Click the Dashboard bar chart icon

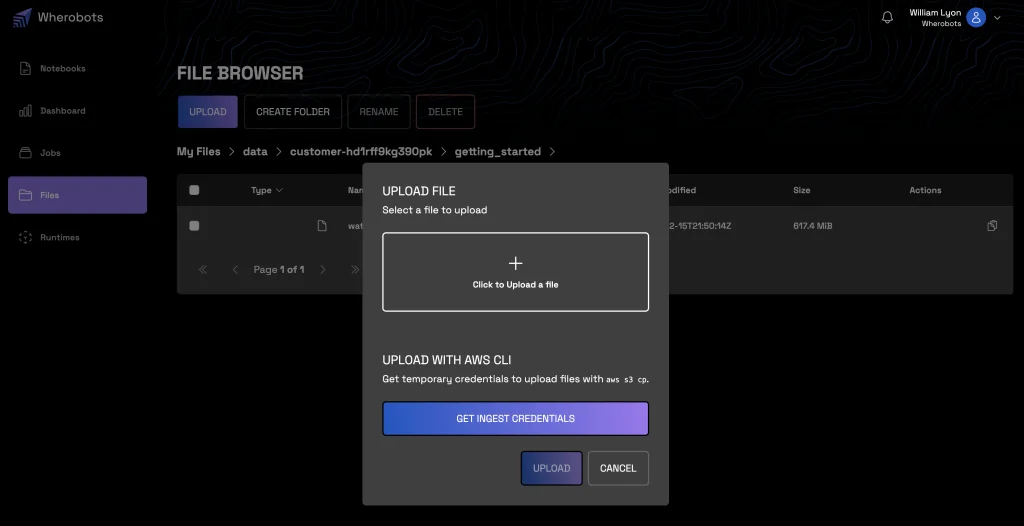[25, 111]
